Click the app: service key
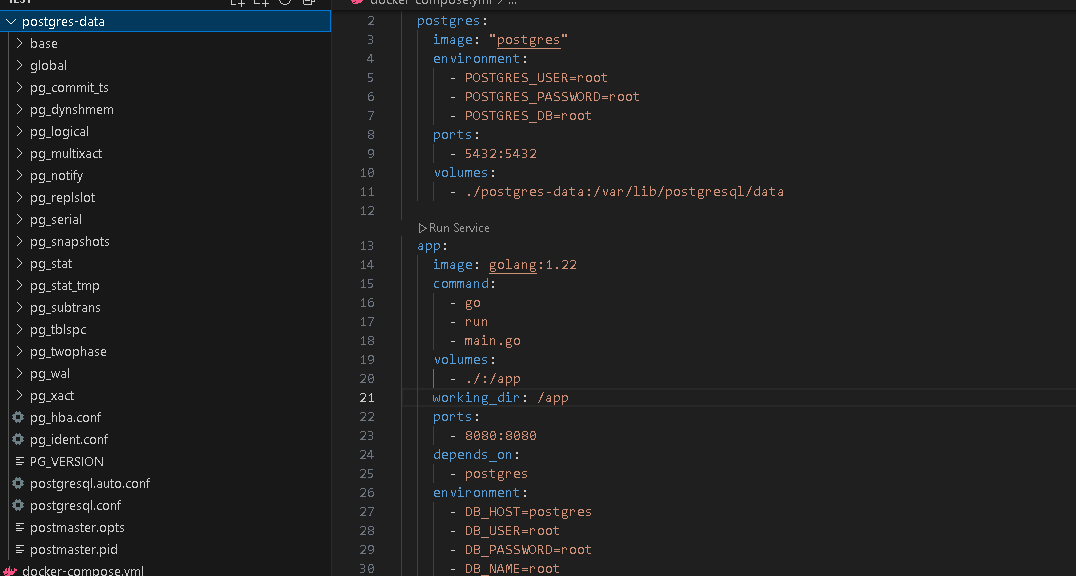The image size is (1076, 576). tap(432, 246)
